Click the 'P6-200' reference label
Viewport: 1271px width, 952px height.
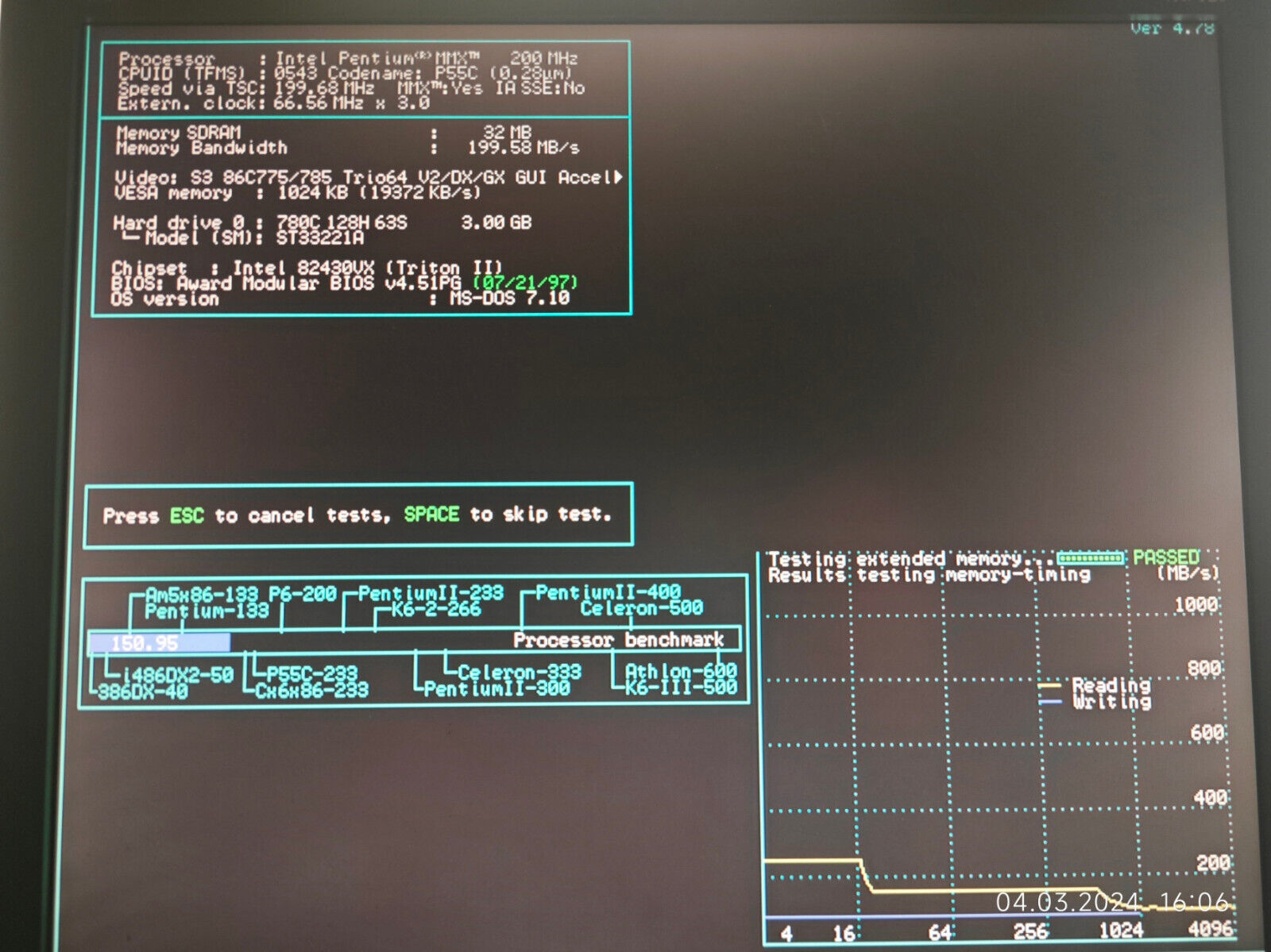click(x=303, y=594)
